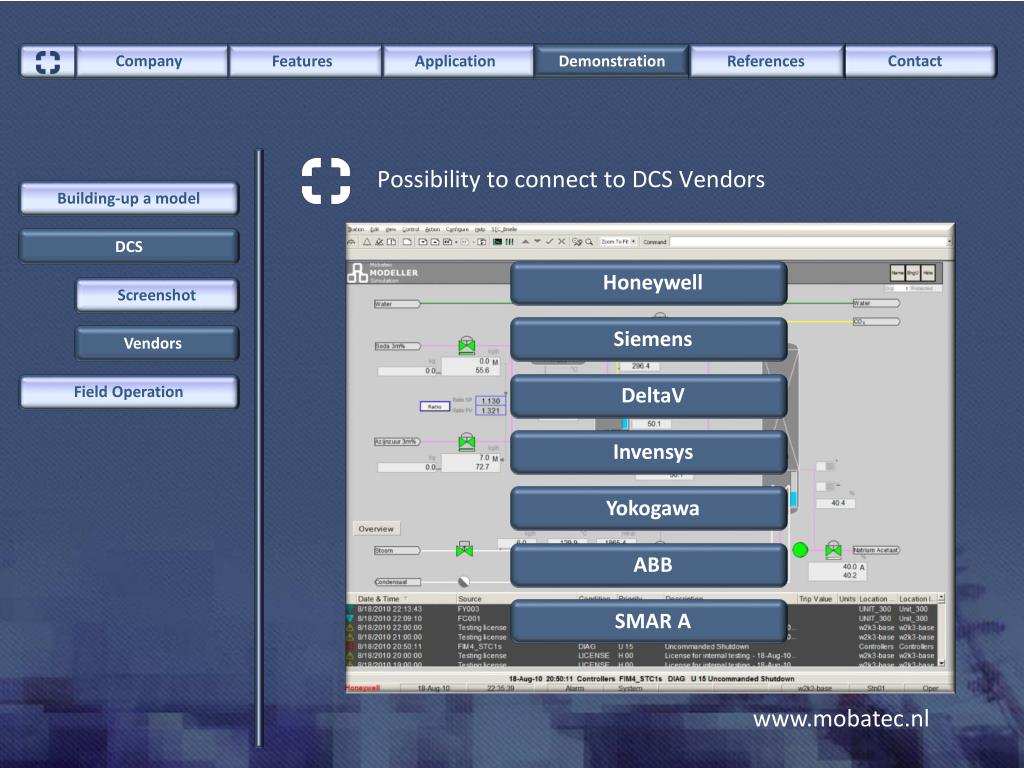
Task: Open the Screenshot sub-item
Action: pos(157,295)
